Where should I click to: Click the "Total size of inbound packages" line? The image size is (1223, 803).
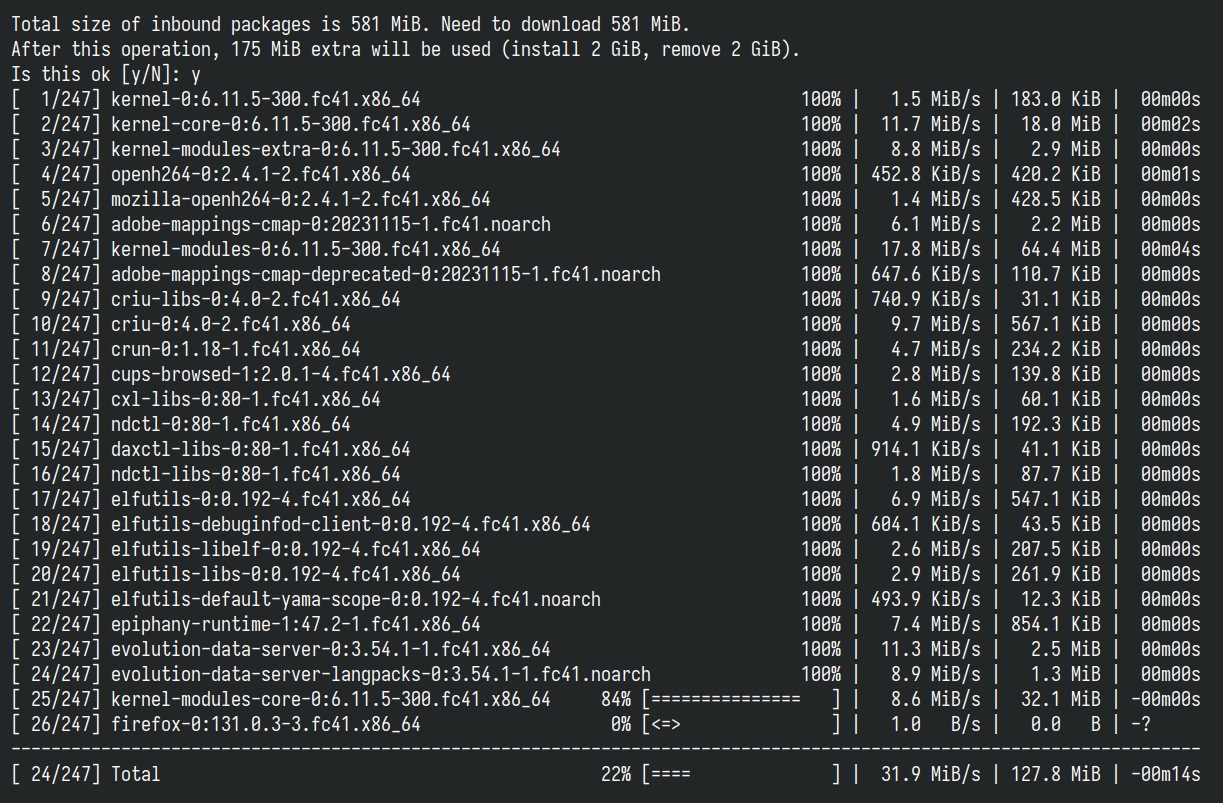pos(351,24)
